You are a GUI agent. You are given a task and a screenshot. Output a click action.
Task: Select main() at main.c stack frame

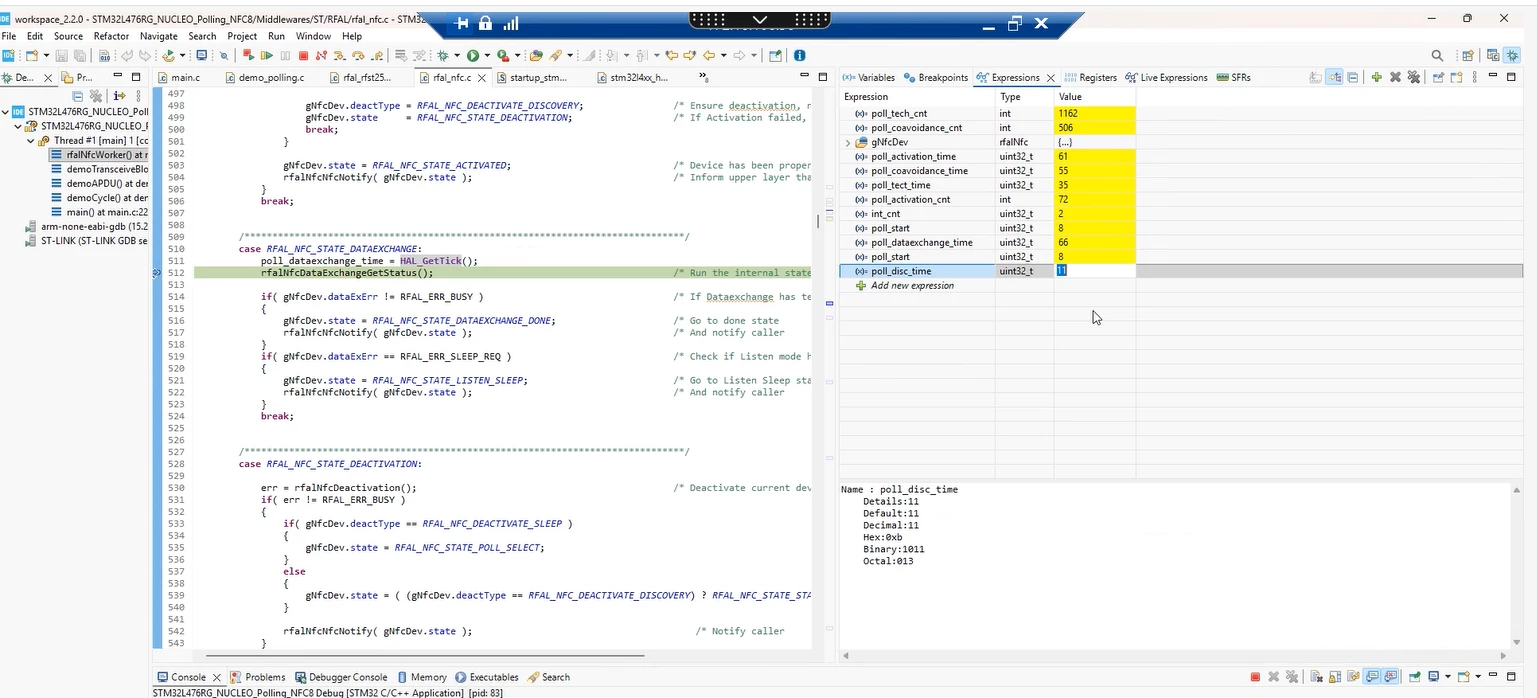[x=100, y=212]
